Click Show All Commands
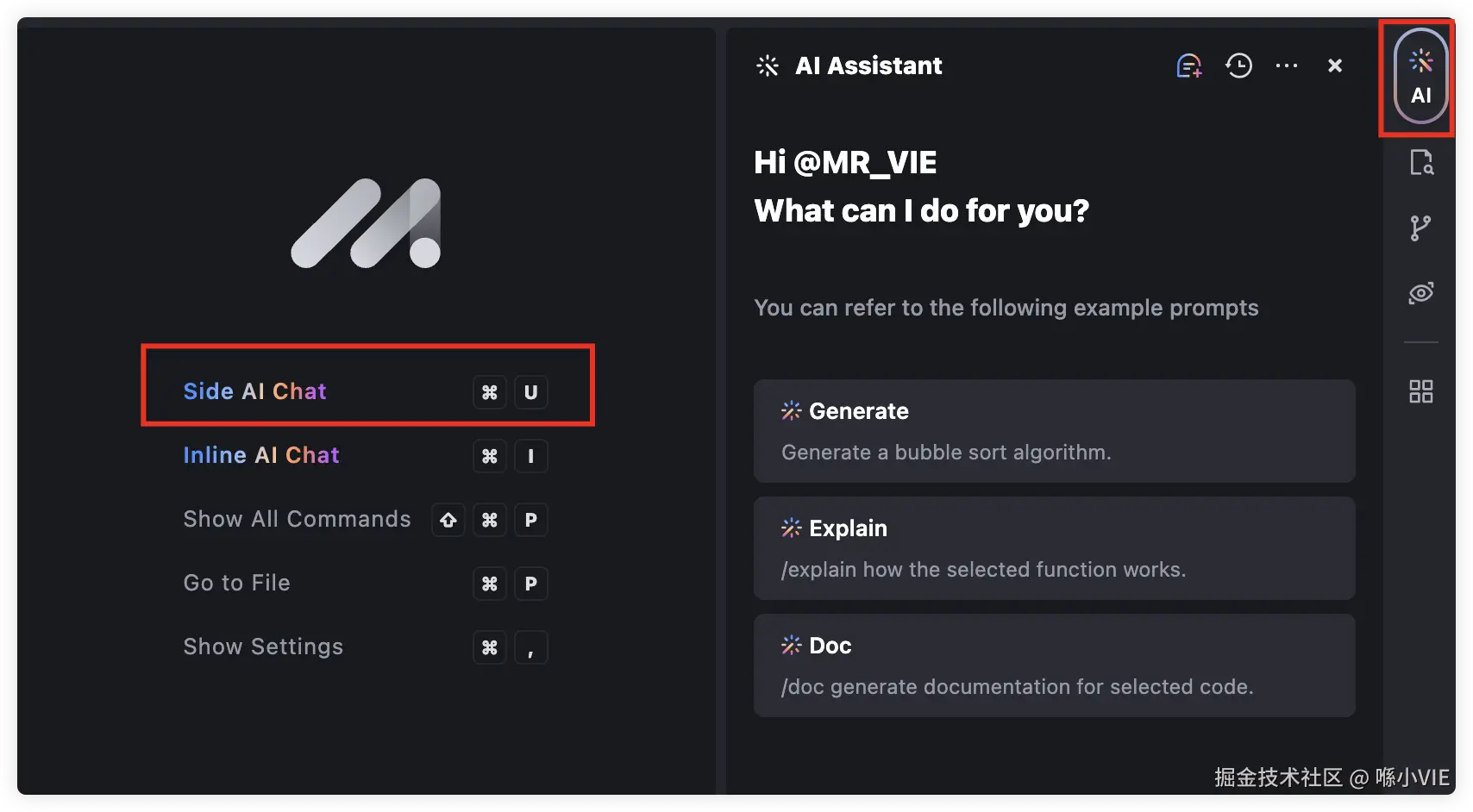The height and width of the screenshot is (812, 1473). click(x=297, y=519)
